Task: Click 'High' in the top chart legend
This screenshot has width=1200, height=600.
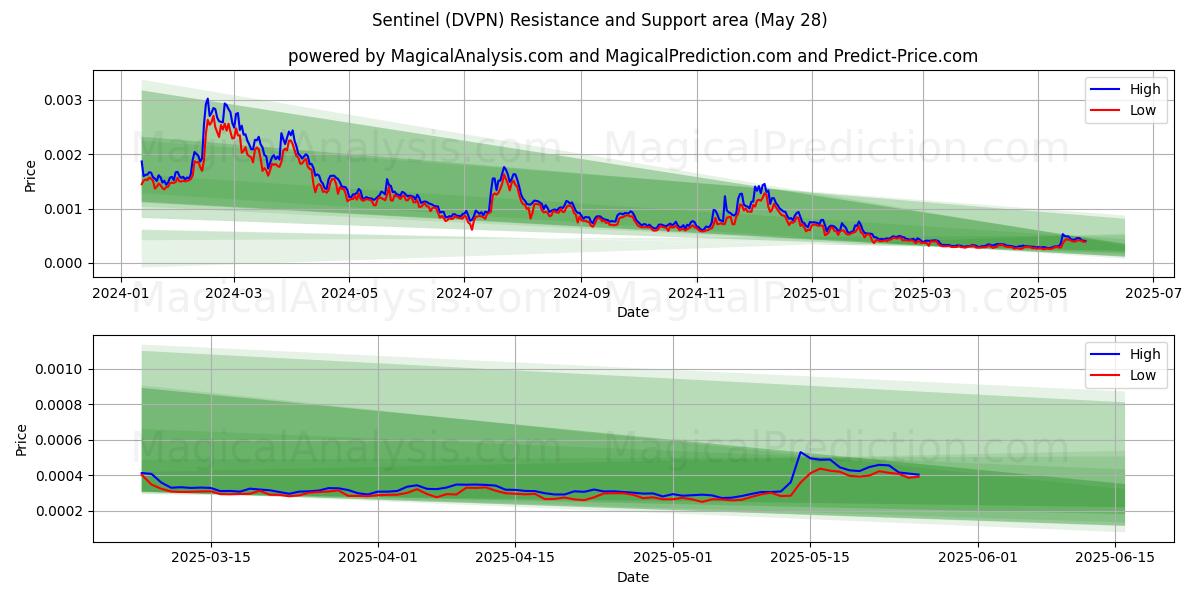Action: [1145, 89]
